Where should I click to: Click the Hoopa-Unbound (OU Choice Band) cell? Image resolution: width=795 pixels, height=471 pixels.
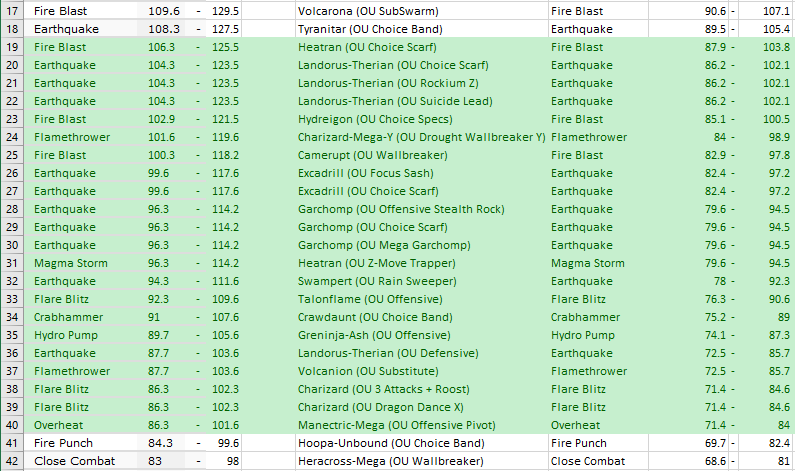(420, 443)
